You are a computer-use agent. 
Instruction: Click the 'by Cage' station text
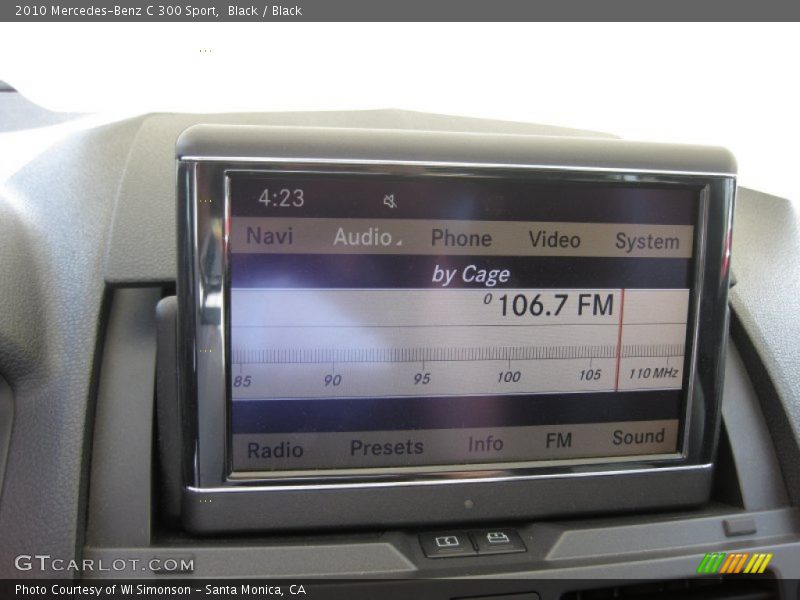point(470,274)
